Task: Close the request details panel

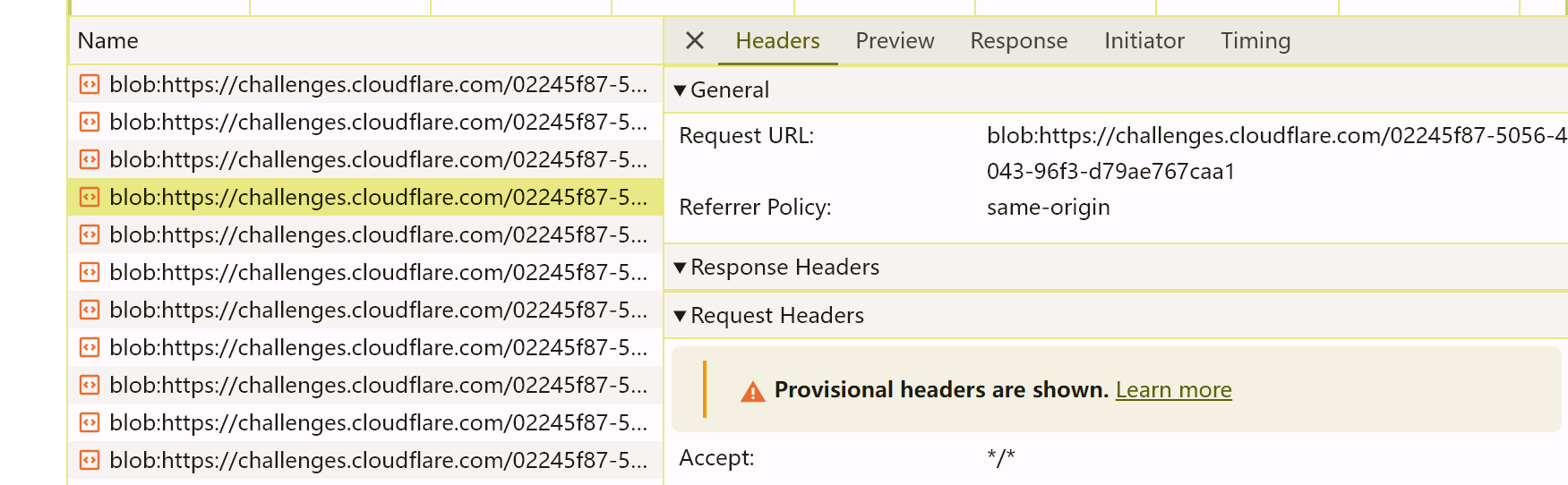Action: click(694, 40)
